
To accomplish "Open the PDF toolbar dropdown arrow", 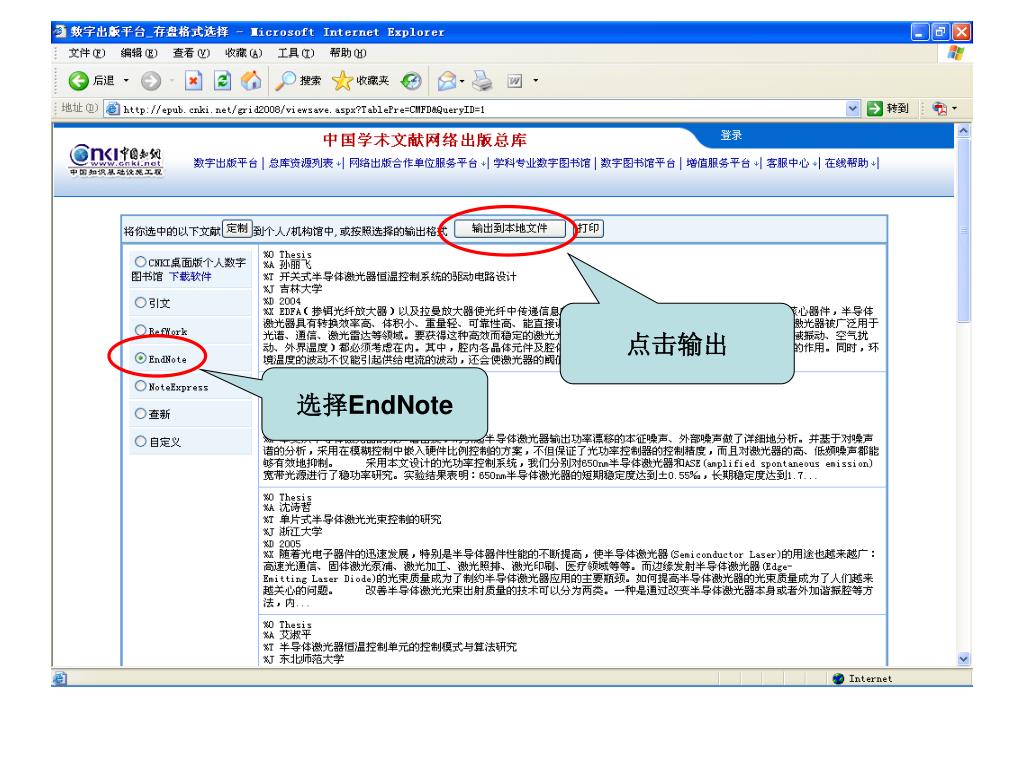I will 954,108.
